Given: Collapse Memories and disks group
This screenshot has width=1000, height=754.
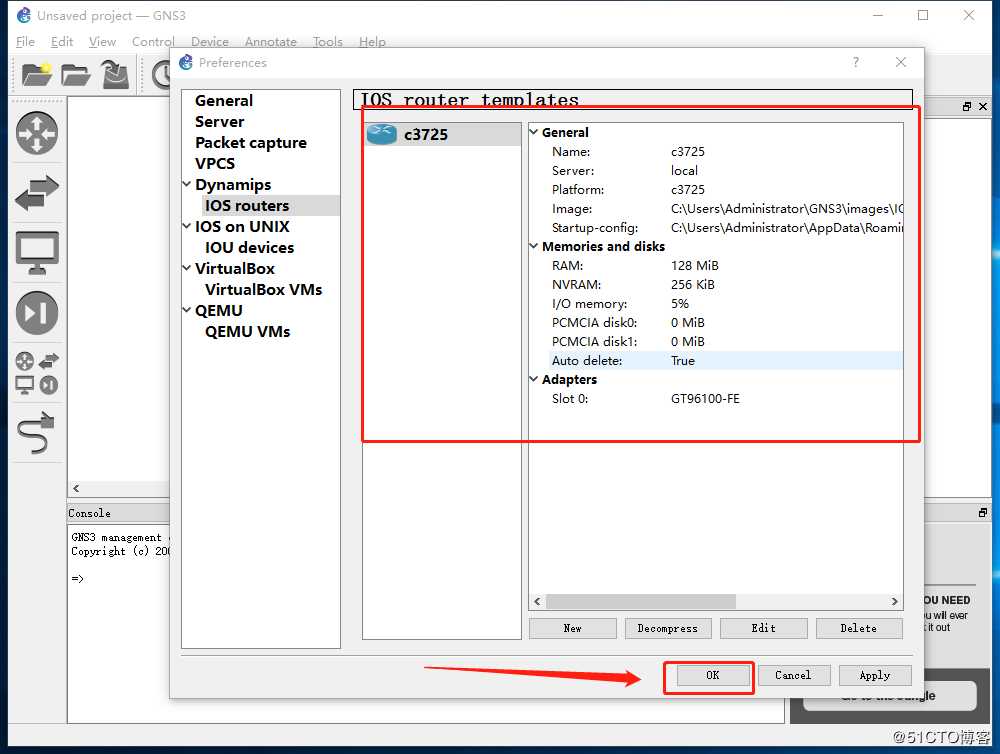Looking at the screenshot, I should pyautogui.click(x=534, y=246).
